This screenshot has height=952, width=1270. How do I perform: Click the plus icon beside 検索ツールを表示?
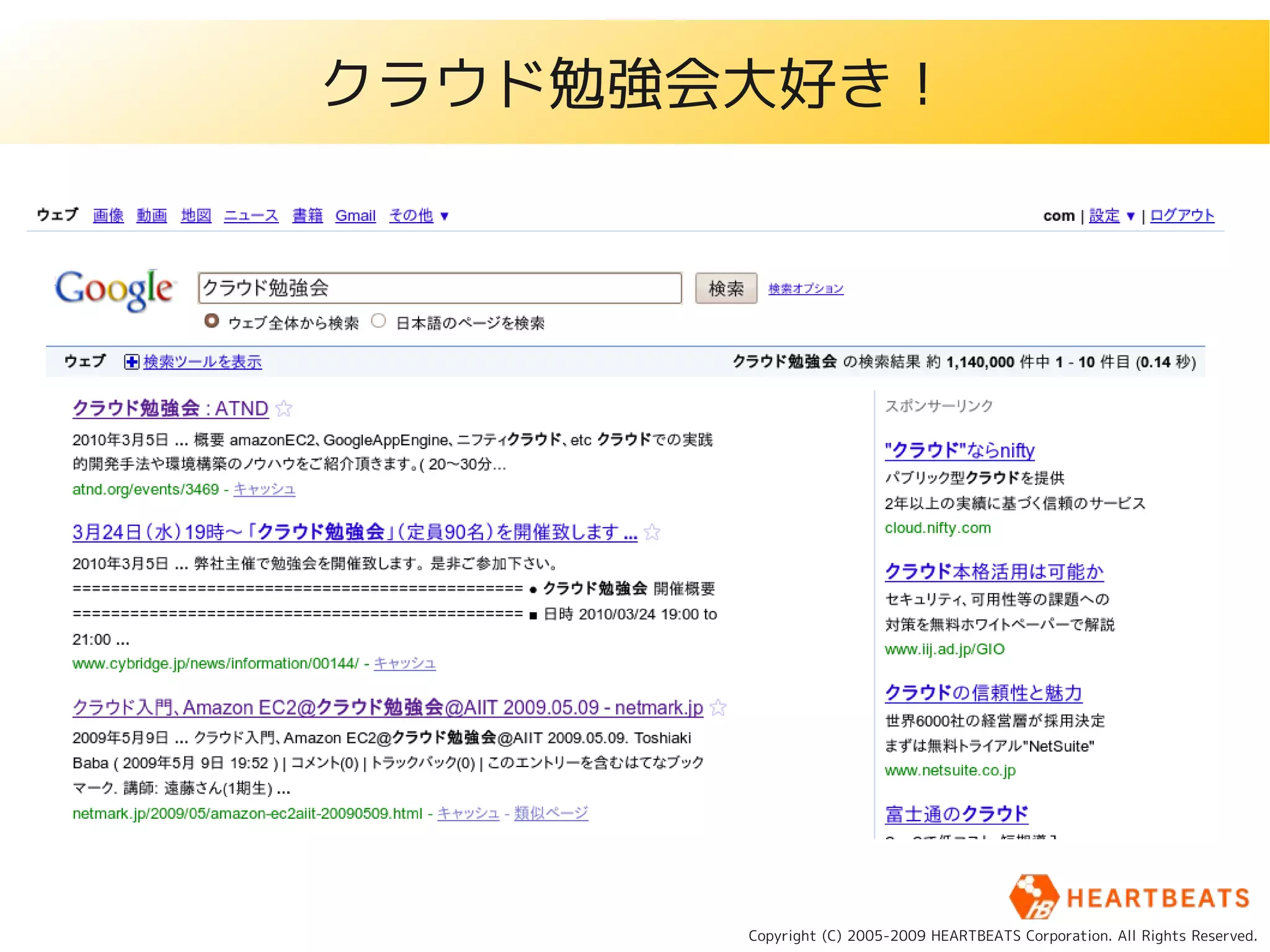[131, 362]
